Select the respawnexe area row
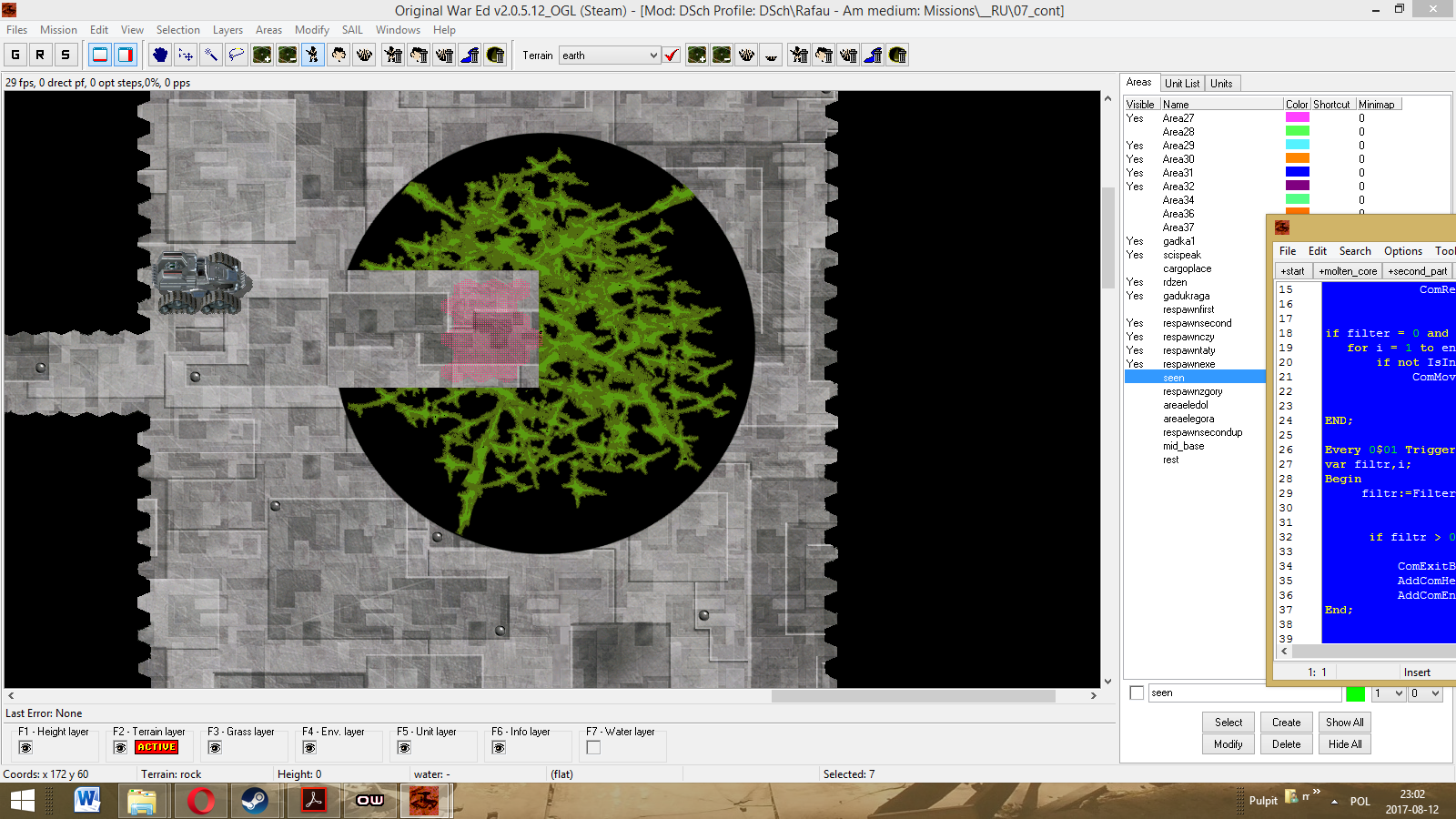Screen dimensions: 1456x819 click(1195, 364)
